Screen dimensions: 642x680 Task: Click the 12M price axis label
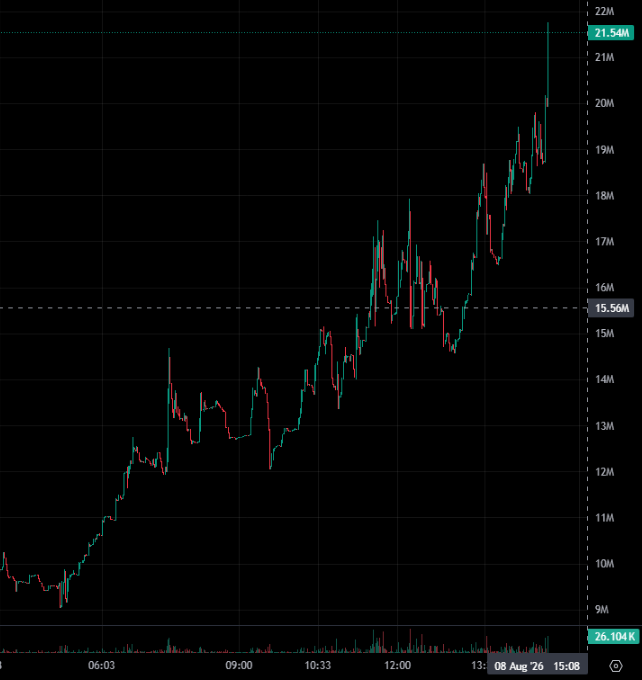[604, 472]
